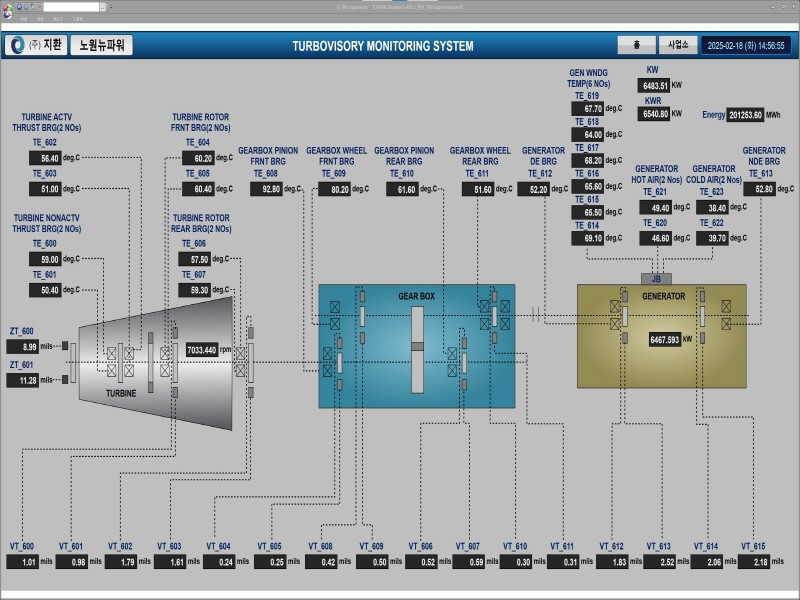The height and width of the screenshot is (600, 800).
Task: Click the (주) 지환 company logo button
Action: [x=36, y=45]
